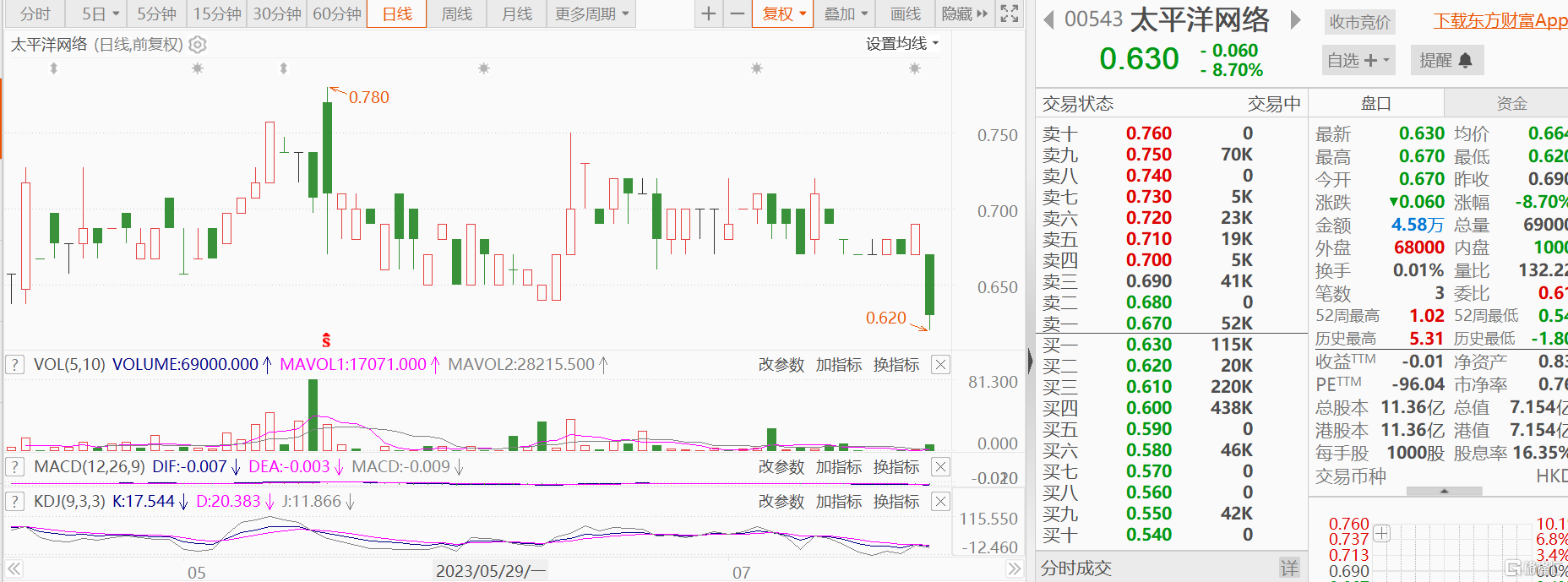Select 周线 weekly chart tab
This screenshot has width=1568, height=582.
tap(457, 14)
